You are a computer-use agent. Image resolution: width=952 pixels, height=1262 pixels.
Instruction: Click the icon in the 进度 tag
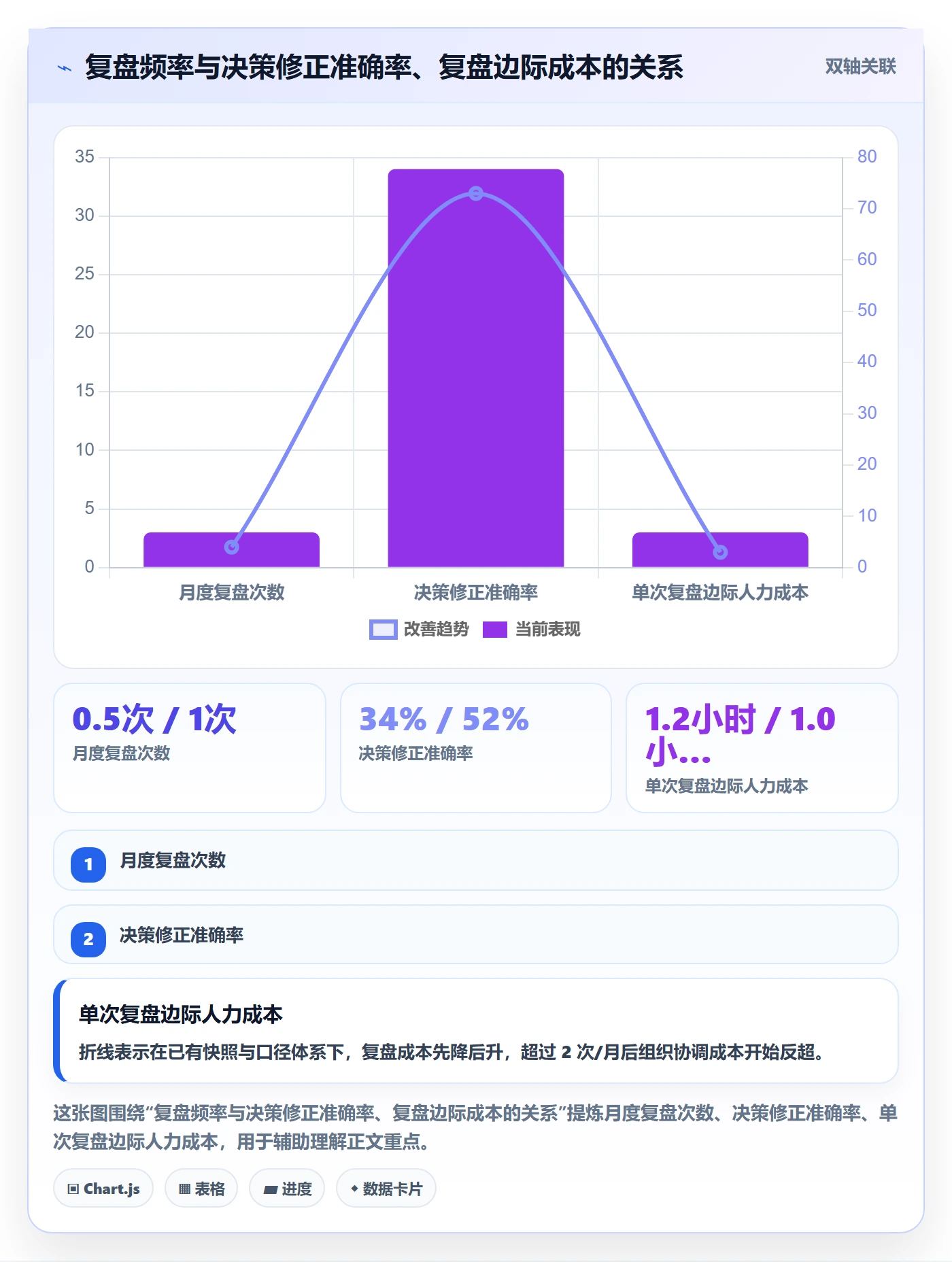click(271, 1189)
